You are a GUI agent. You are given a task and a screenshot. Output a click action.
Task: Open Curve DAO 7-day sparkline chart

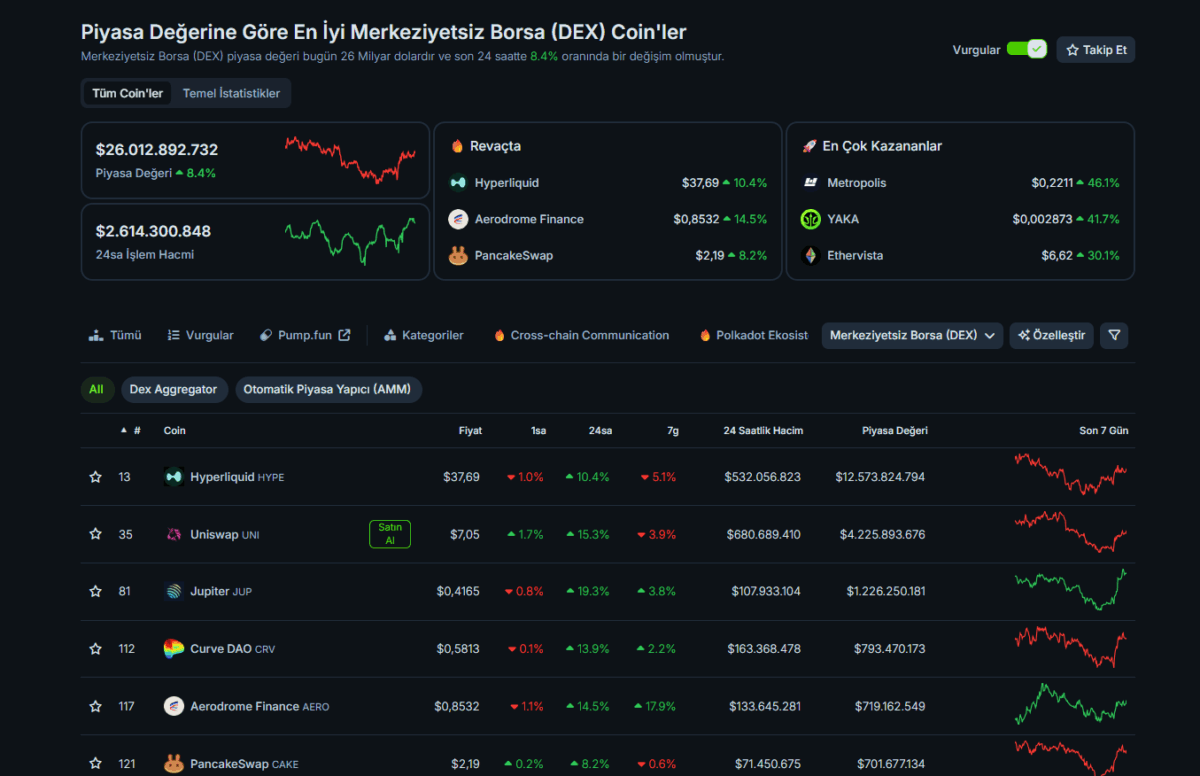pyautogui.click(x=1071, y=647)
